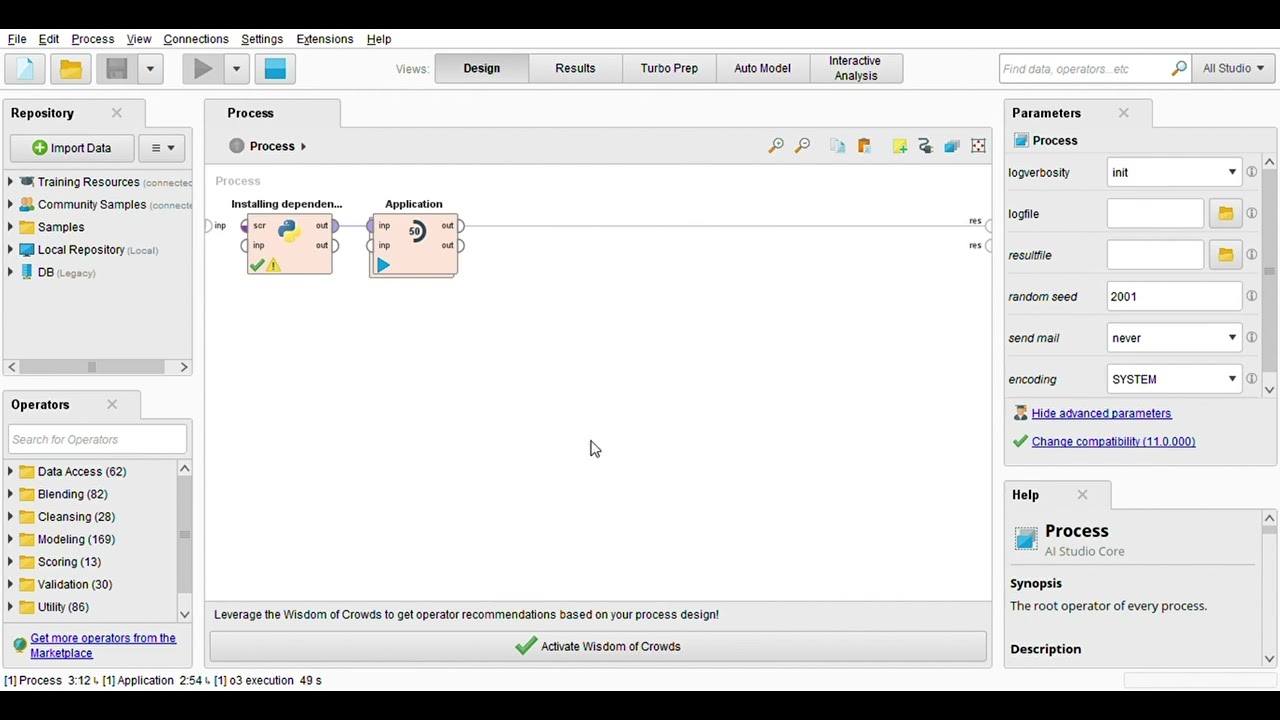Screen dimensions: 1280x720
Task: Click the Import Data button
Action: click(72, 148)
